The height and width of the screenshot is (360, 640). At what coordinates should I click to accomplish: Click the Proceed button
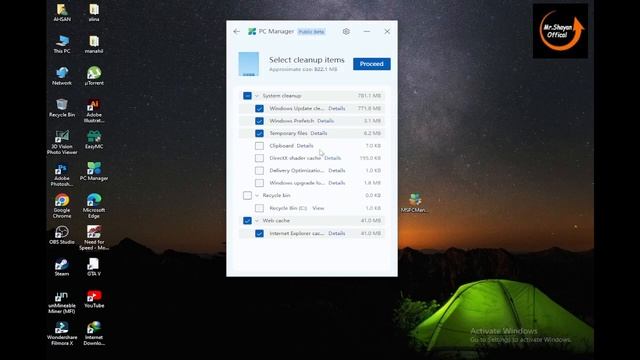coord(371,64)
